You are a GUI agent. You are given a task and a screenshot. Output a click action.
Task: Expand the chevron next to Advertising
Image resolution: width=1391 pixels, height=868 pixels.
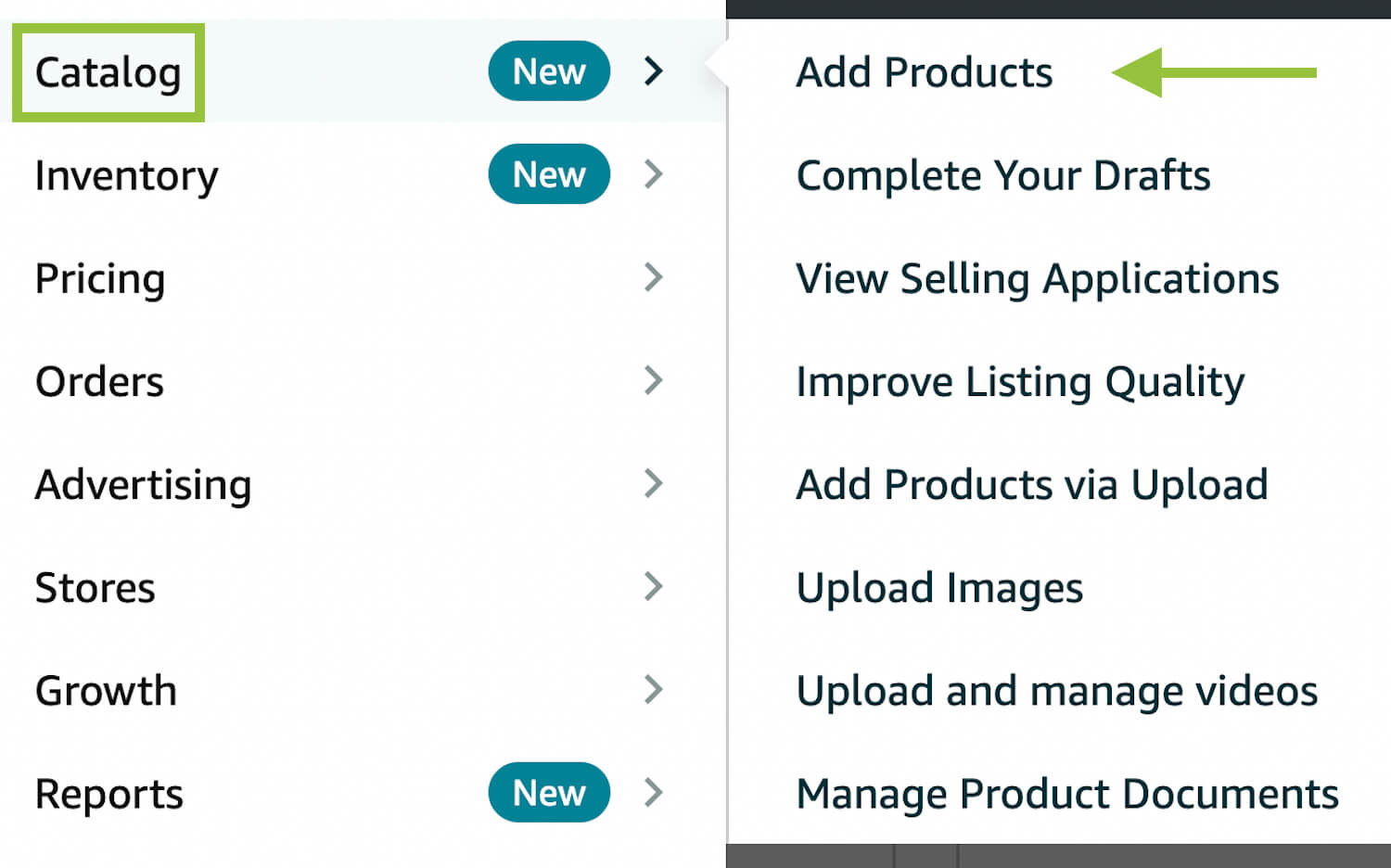(x=654, y=483)
